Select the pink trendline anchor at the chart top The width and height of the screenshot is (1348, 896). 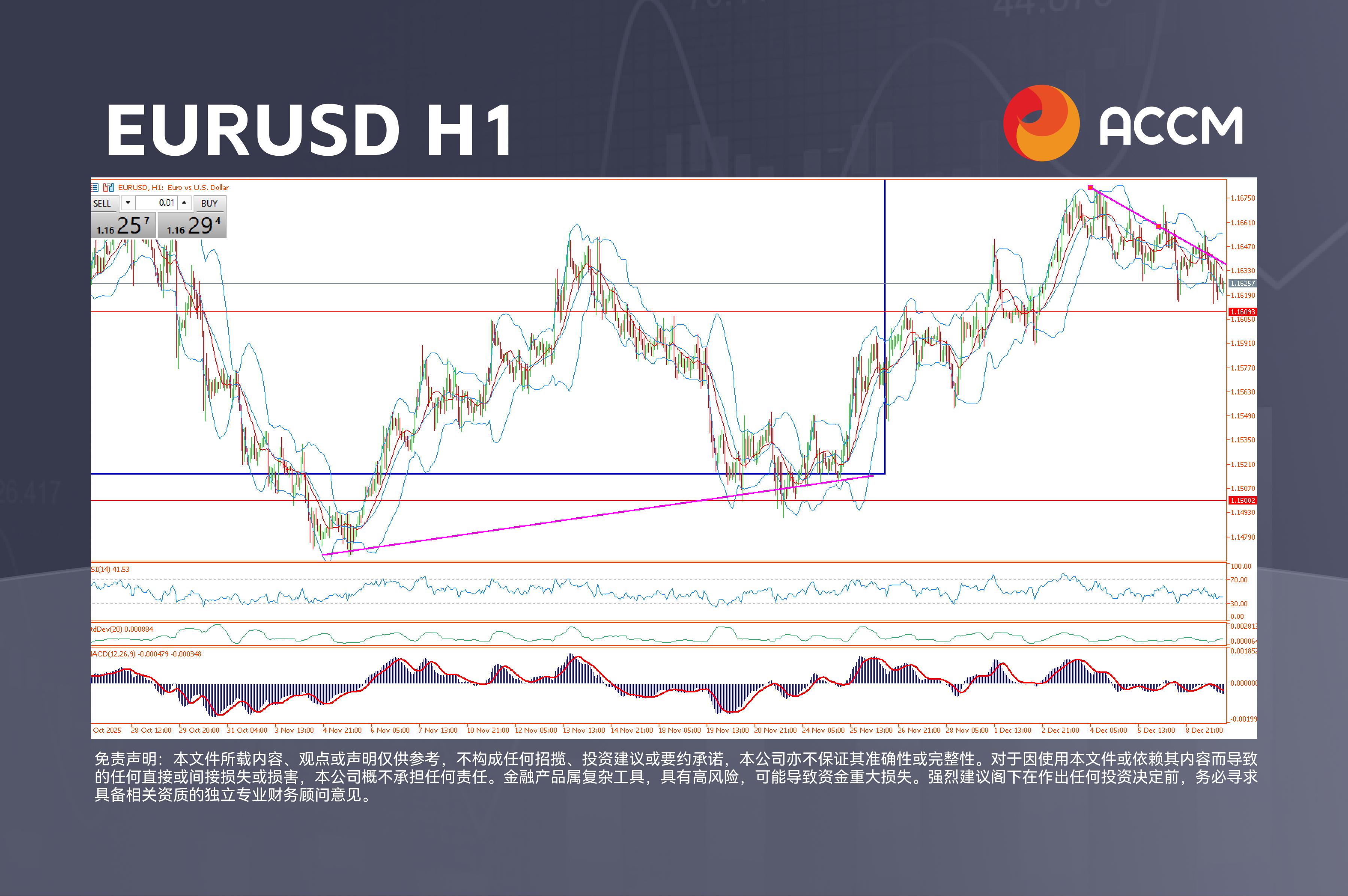tap(1090, 188)
